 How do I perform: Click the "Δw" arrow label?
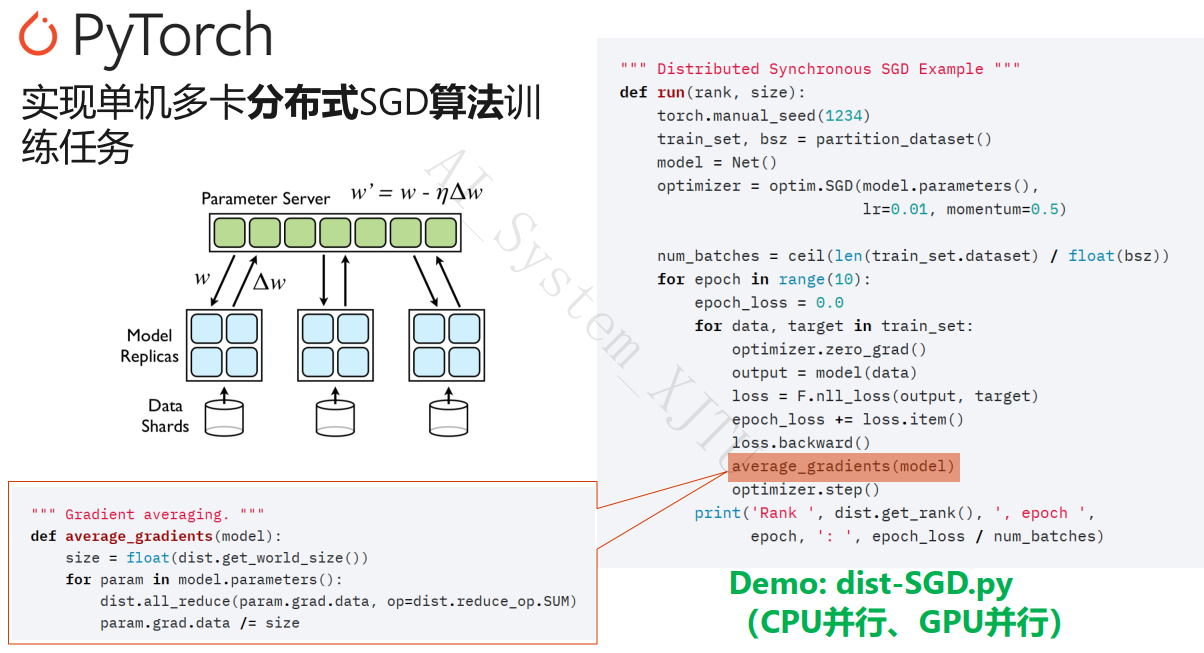click(x=268, y=282)
